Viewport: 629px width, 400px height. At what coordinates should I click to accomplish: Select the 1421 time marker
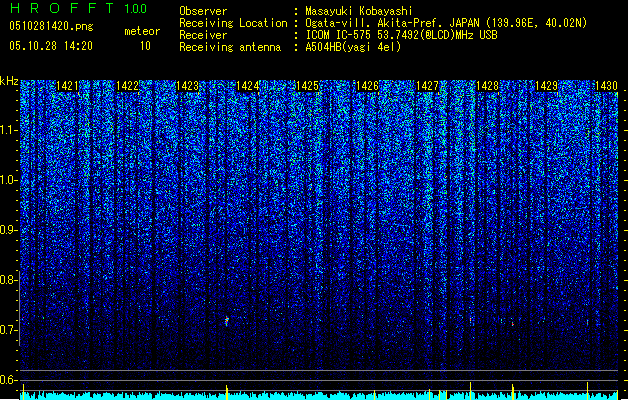click(x=67, y=86)
